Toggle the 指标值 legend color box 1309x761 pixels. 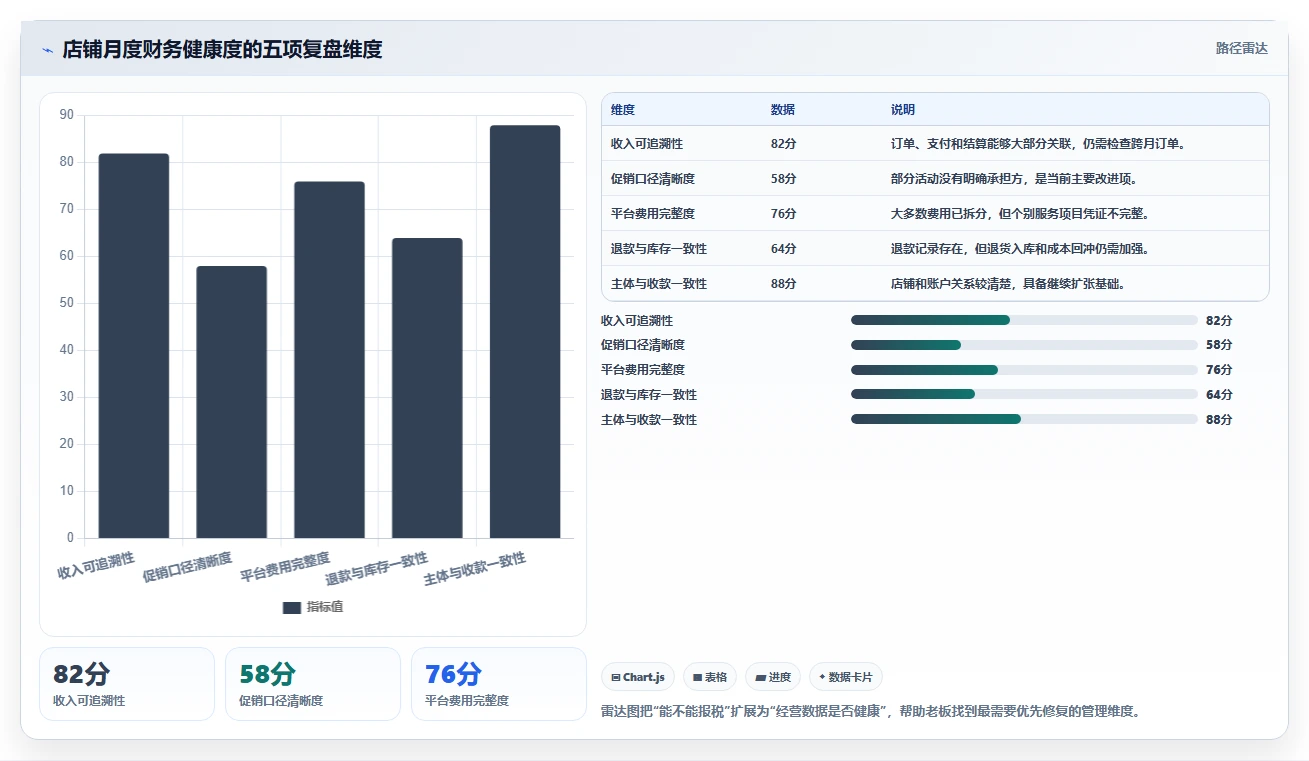coord(292,607)
